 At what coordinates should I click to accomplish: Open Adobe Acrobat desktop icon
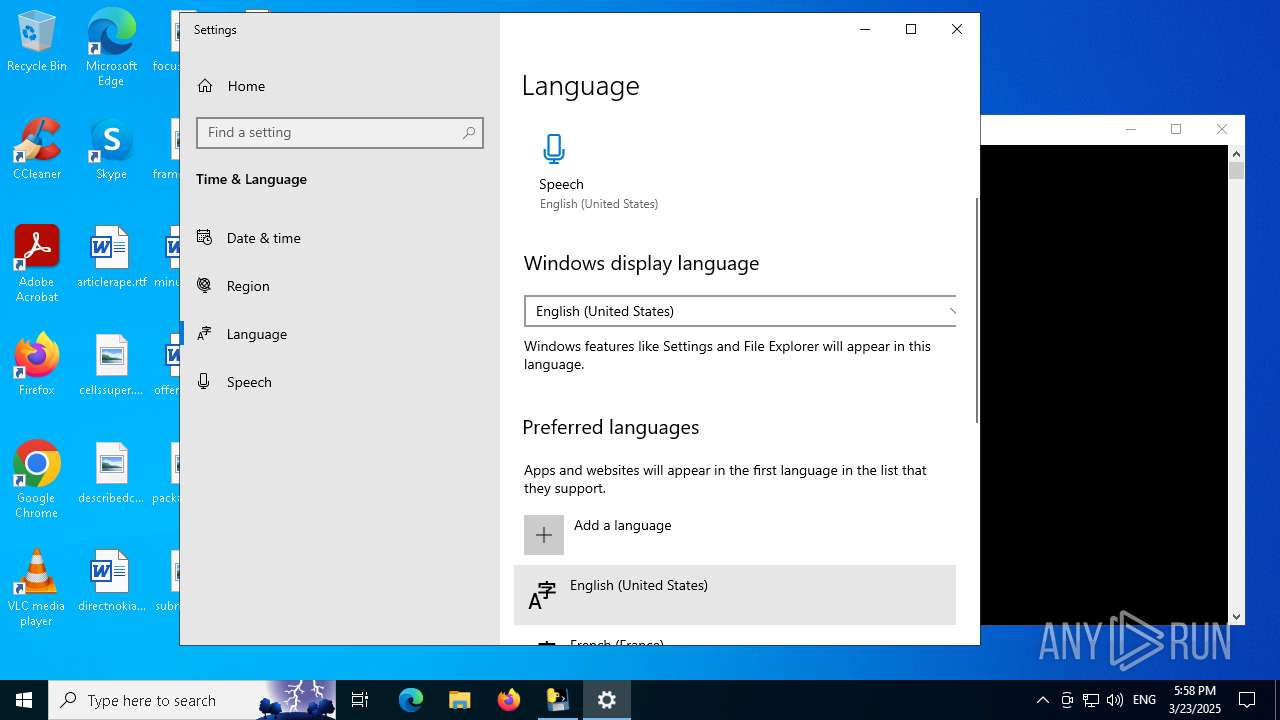pos(37,263)
